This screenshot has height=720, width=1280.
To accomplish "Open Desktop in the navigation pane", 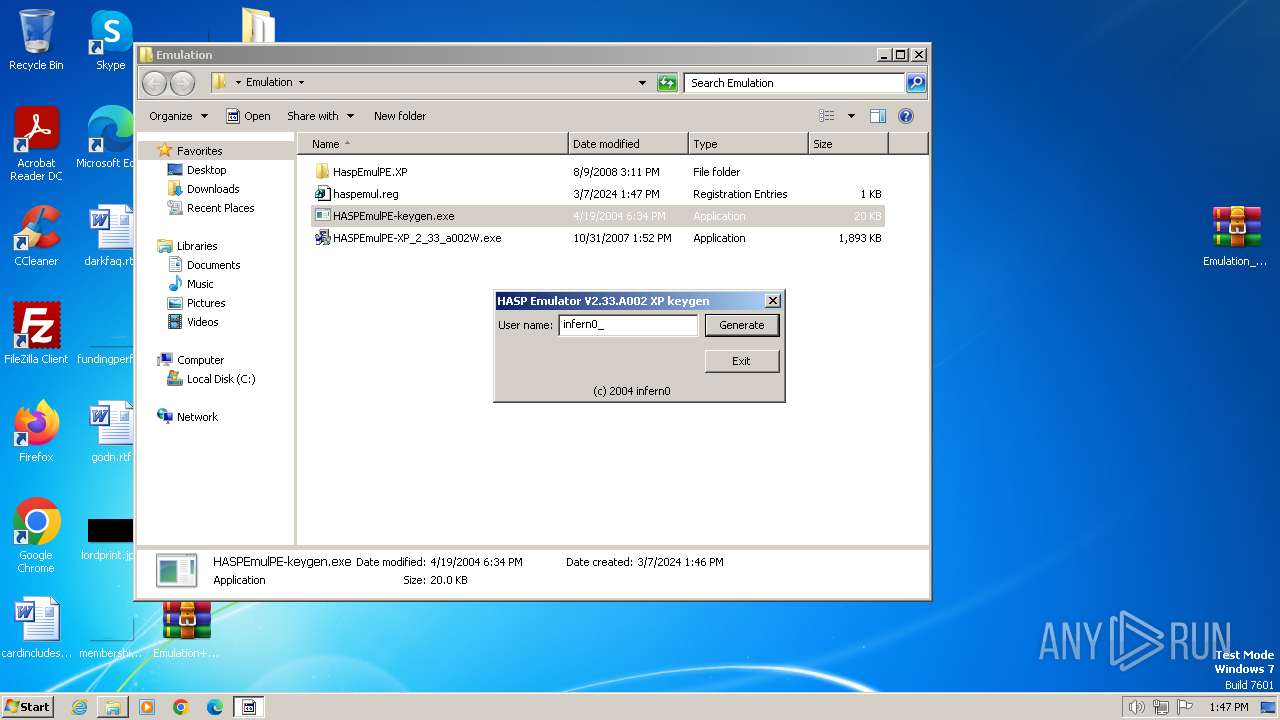I will (206, 170).
